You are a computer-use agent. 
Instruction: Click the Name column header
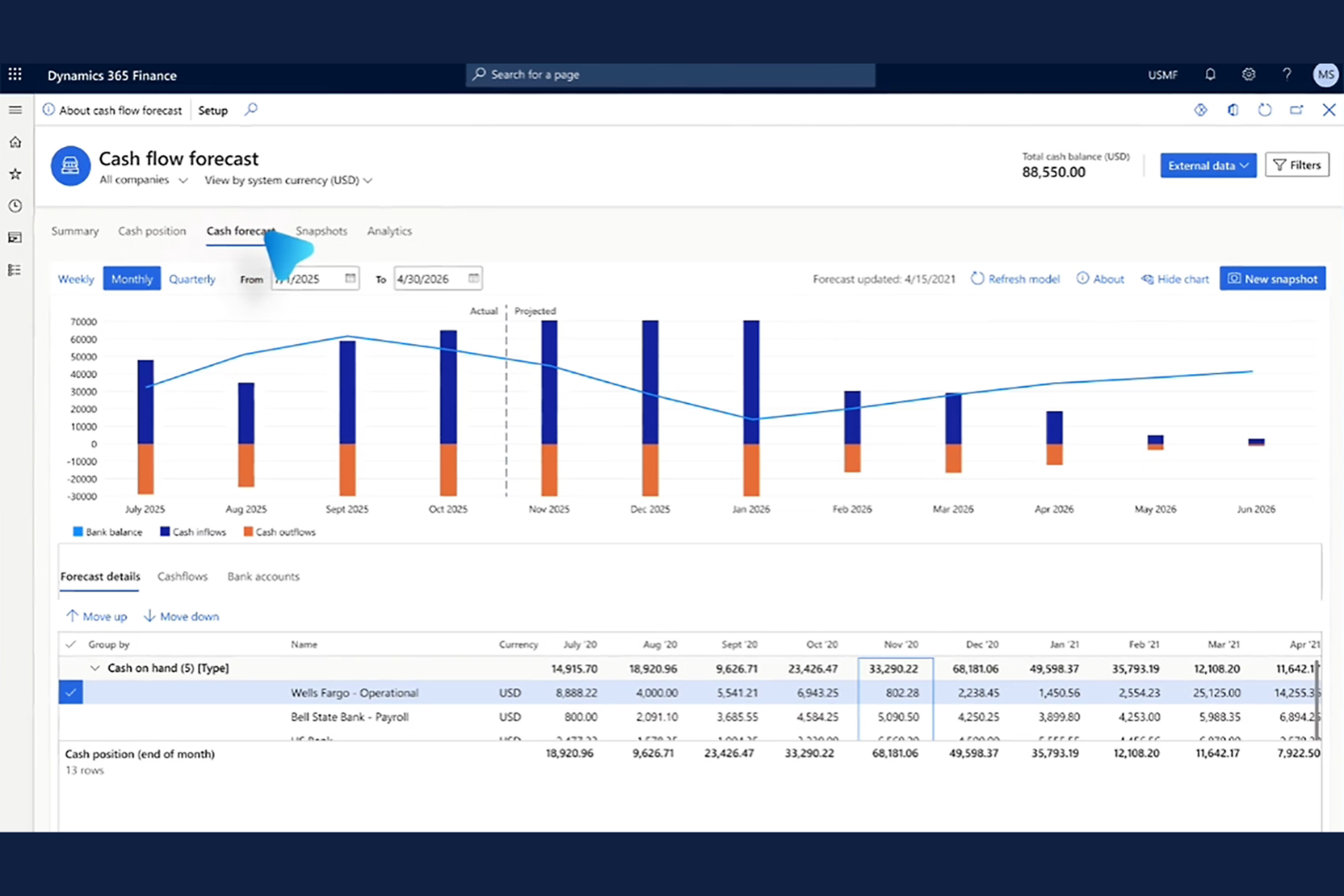[x=304, y=645]
